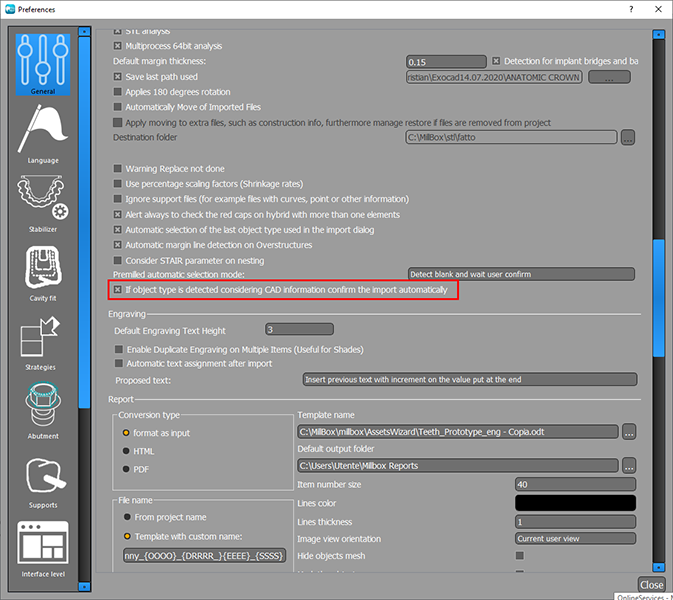Click the main panel vertical scrollbar thumb
The width and height of the screenshot is (673, 600).
tap(658, 298)
